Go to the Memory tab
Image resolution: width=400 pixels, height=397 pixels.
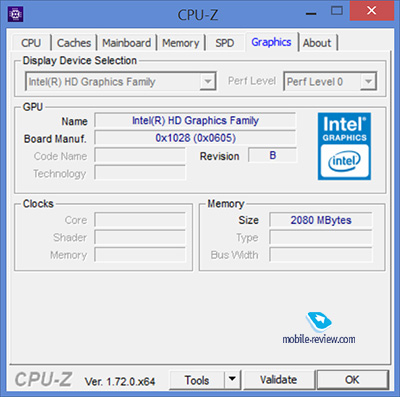(181, 43)
